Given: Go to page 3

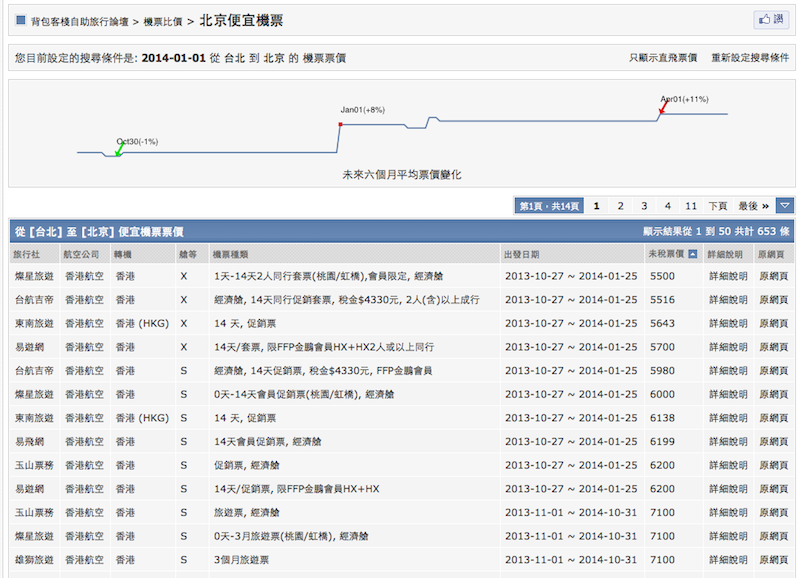Looking at the screenshot, I should tap(644, 206).
